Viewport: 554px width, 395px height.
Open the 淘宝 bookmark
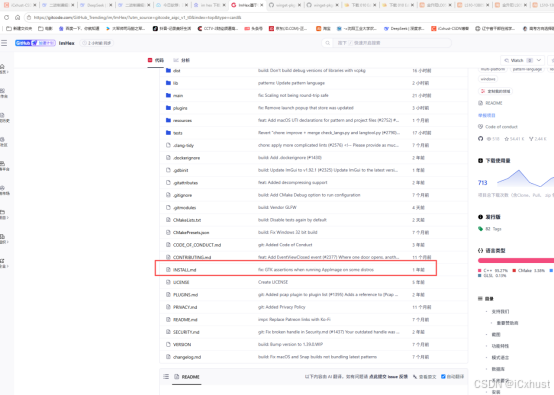tap(323, 28)
